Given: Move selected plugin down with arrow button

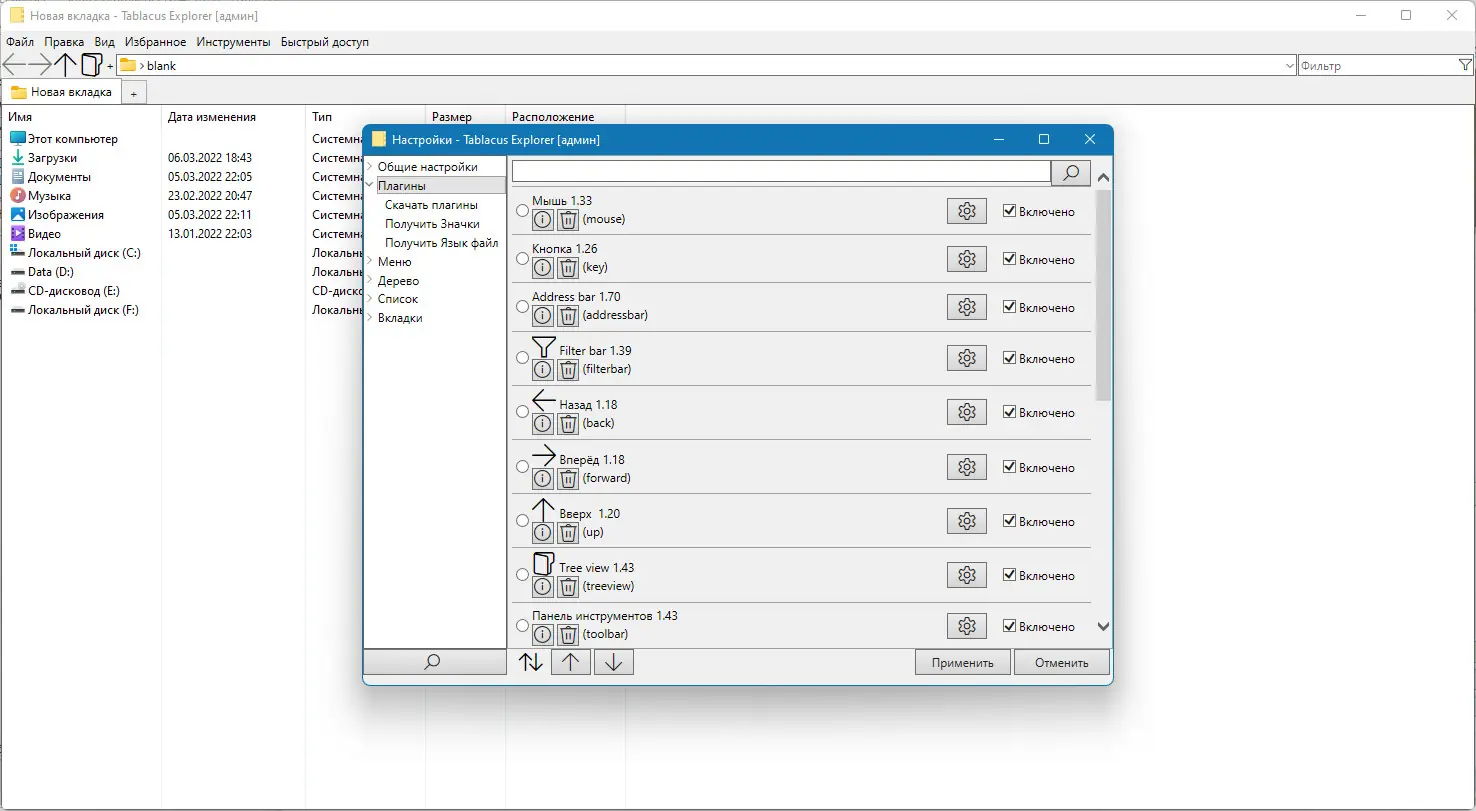Looking at the screenshot, I should coord(614,661).
